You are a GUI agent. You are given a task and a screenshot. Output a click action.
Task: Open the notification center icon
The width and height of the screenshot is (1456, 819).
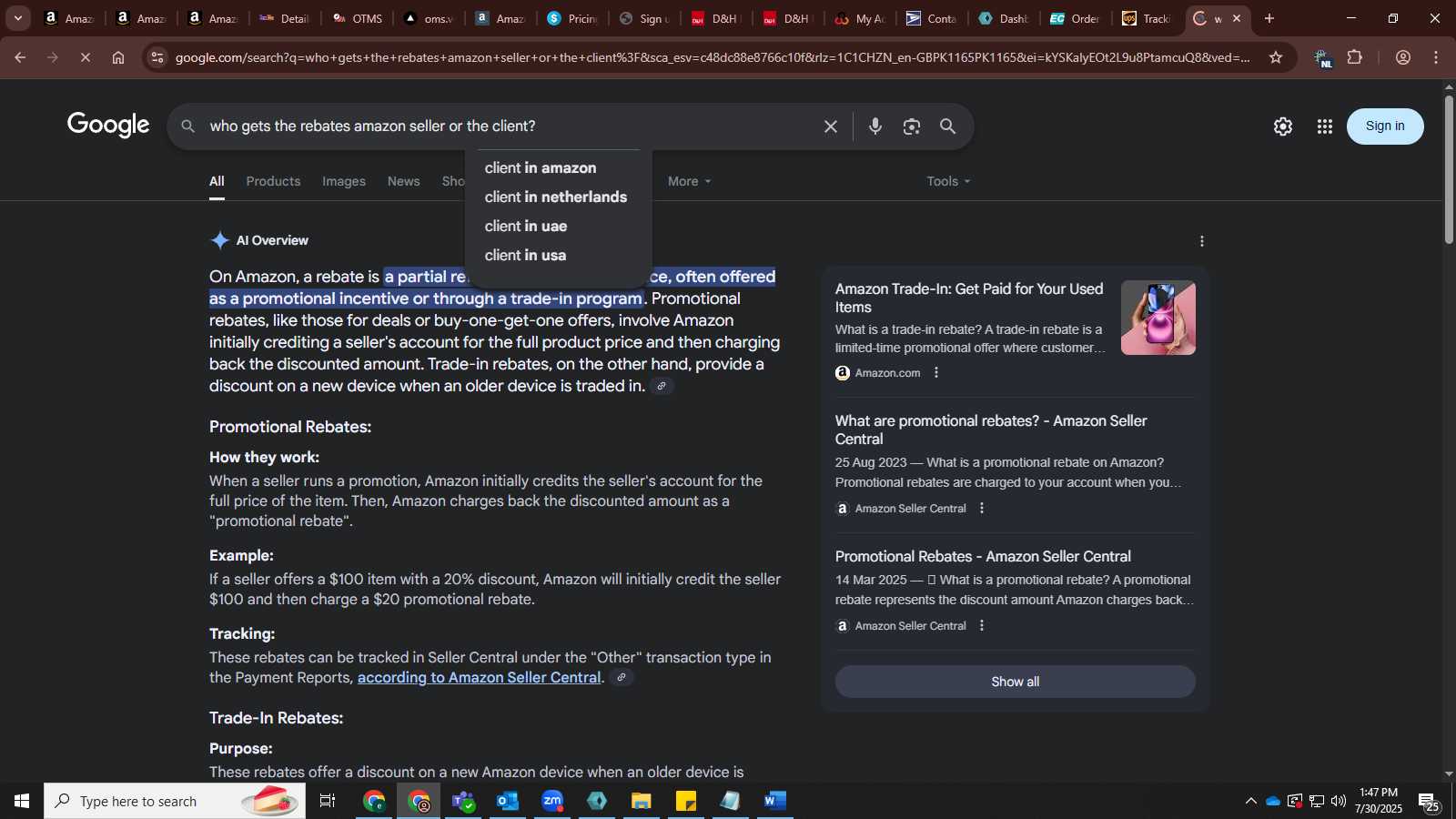(x=1429, y=801)
